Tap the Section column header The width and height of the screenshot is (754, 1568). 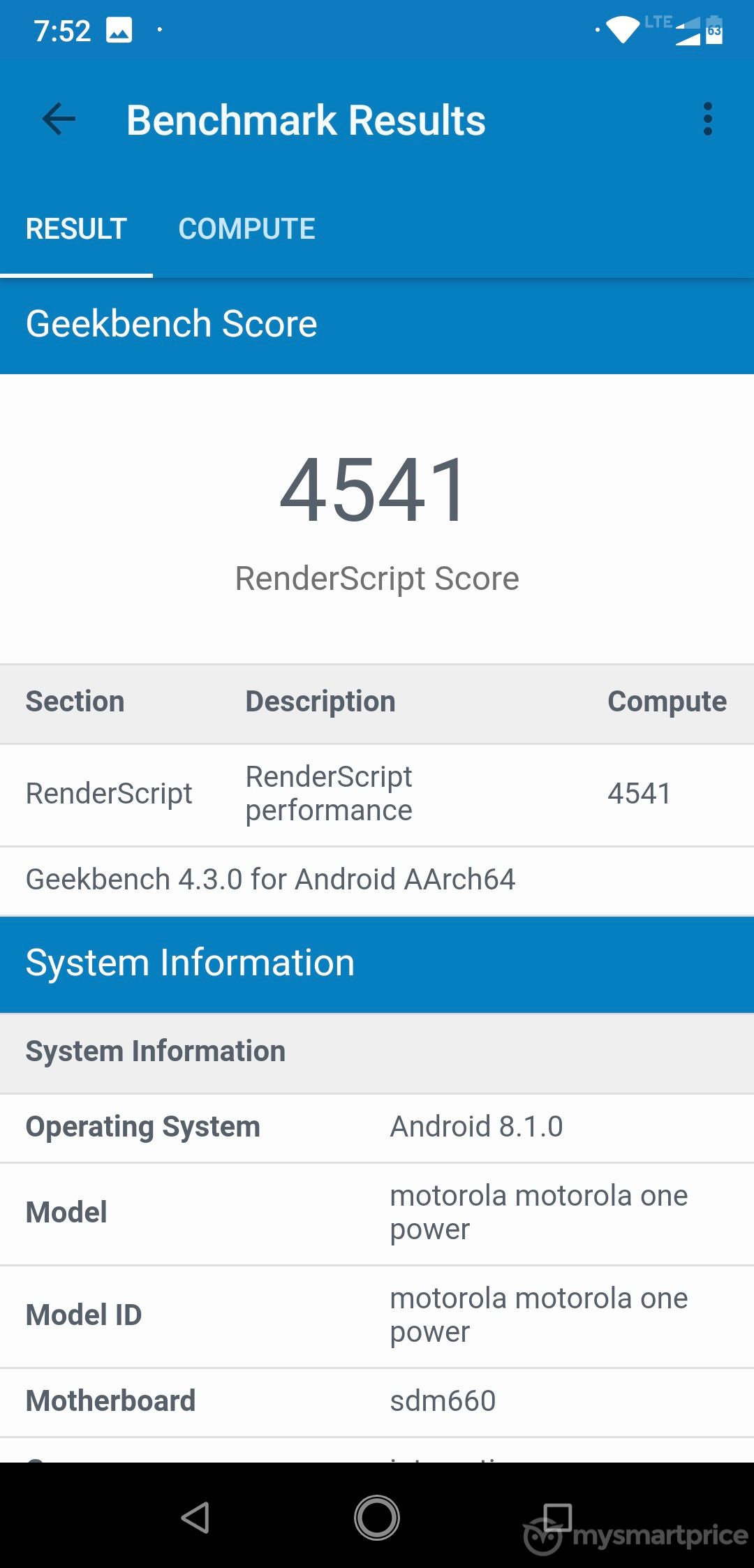click(x=75, y=702)
